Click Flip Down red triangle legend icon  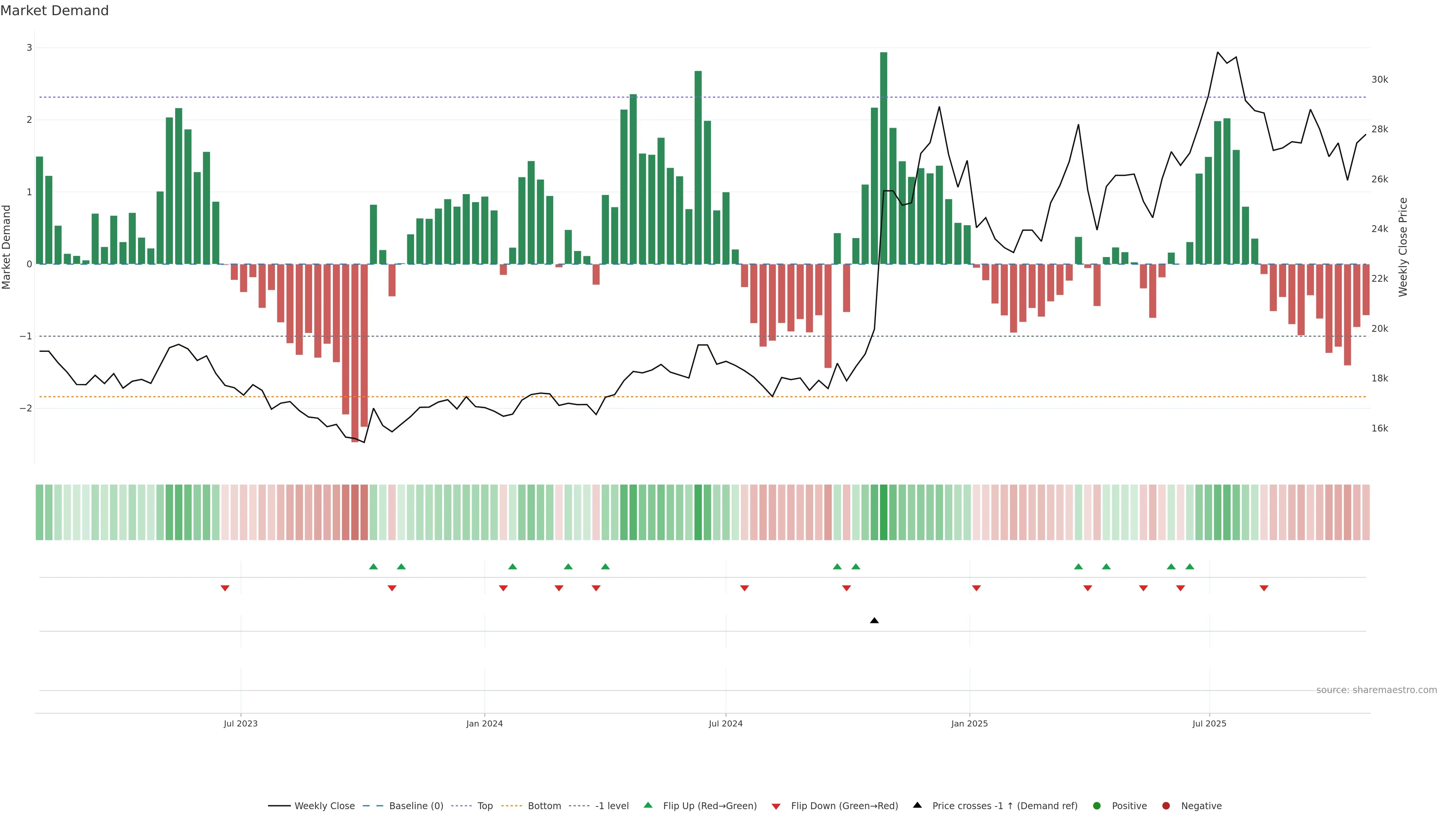coord(776,806)
